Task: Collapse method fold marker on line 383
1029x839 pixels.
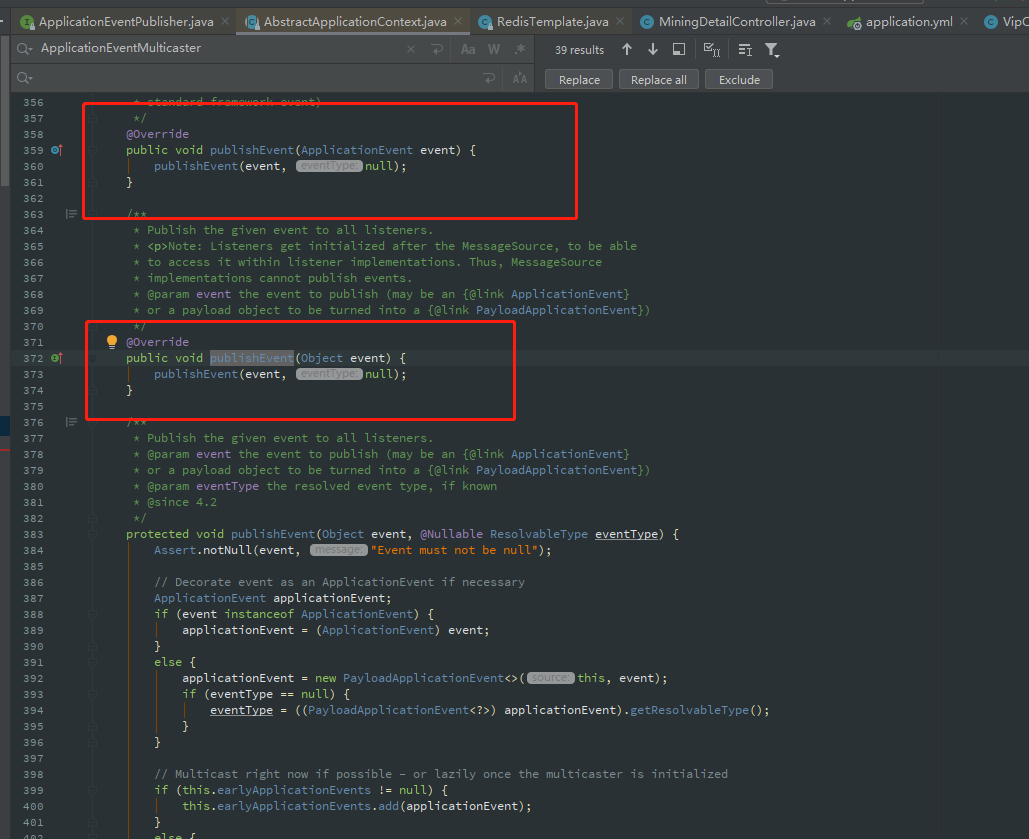Action: [x=93, y=534]
